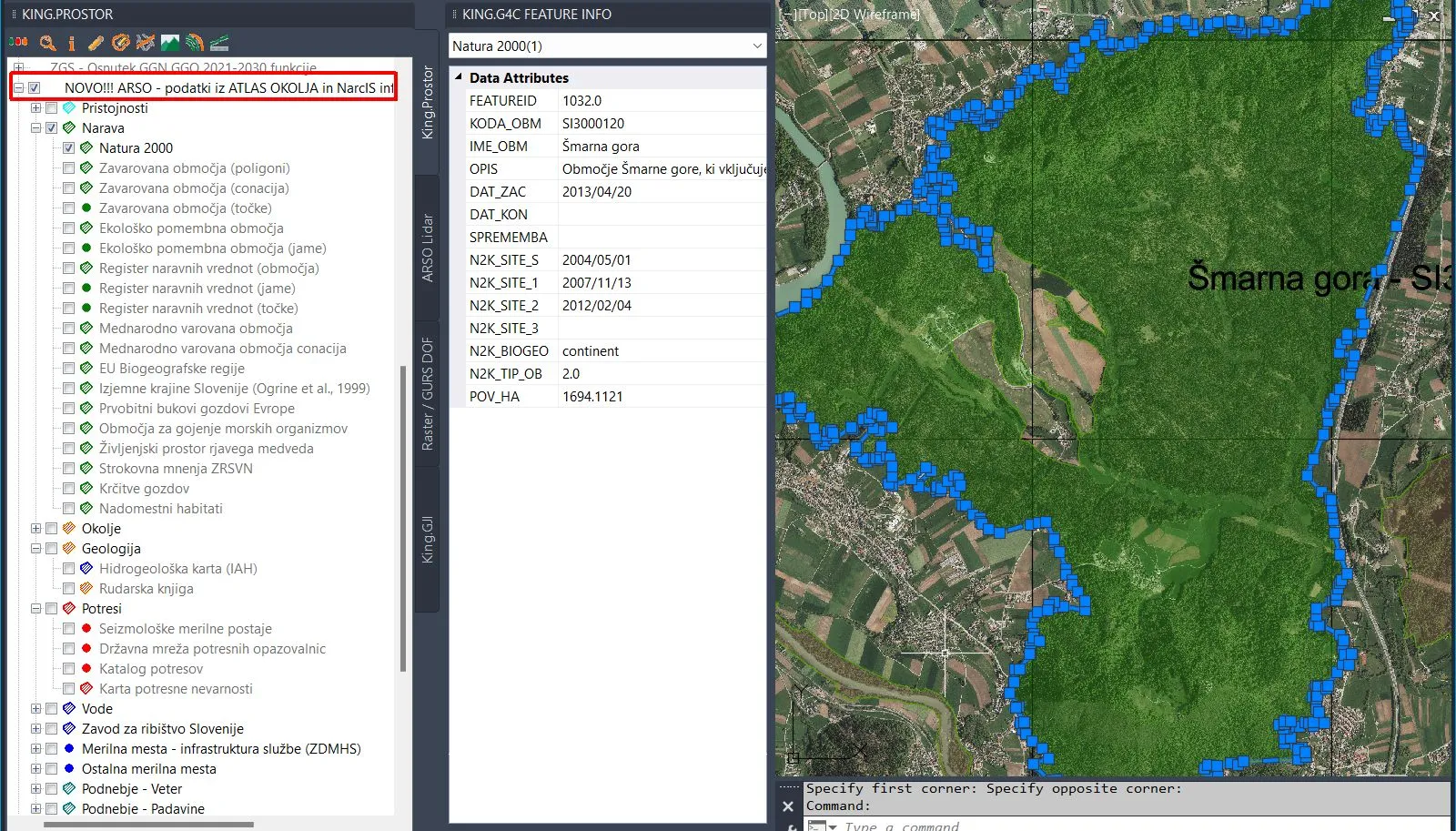This screenshot has width=1456, height=831.
Task: Click the green mountain terrain icon
Action: click(170, 43)
